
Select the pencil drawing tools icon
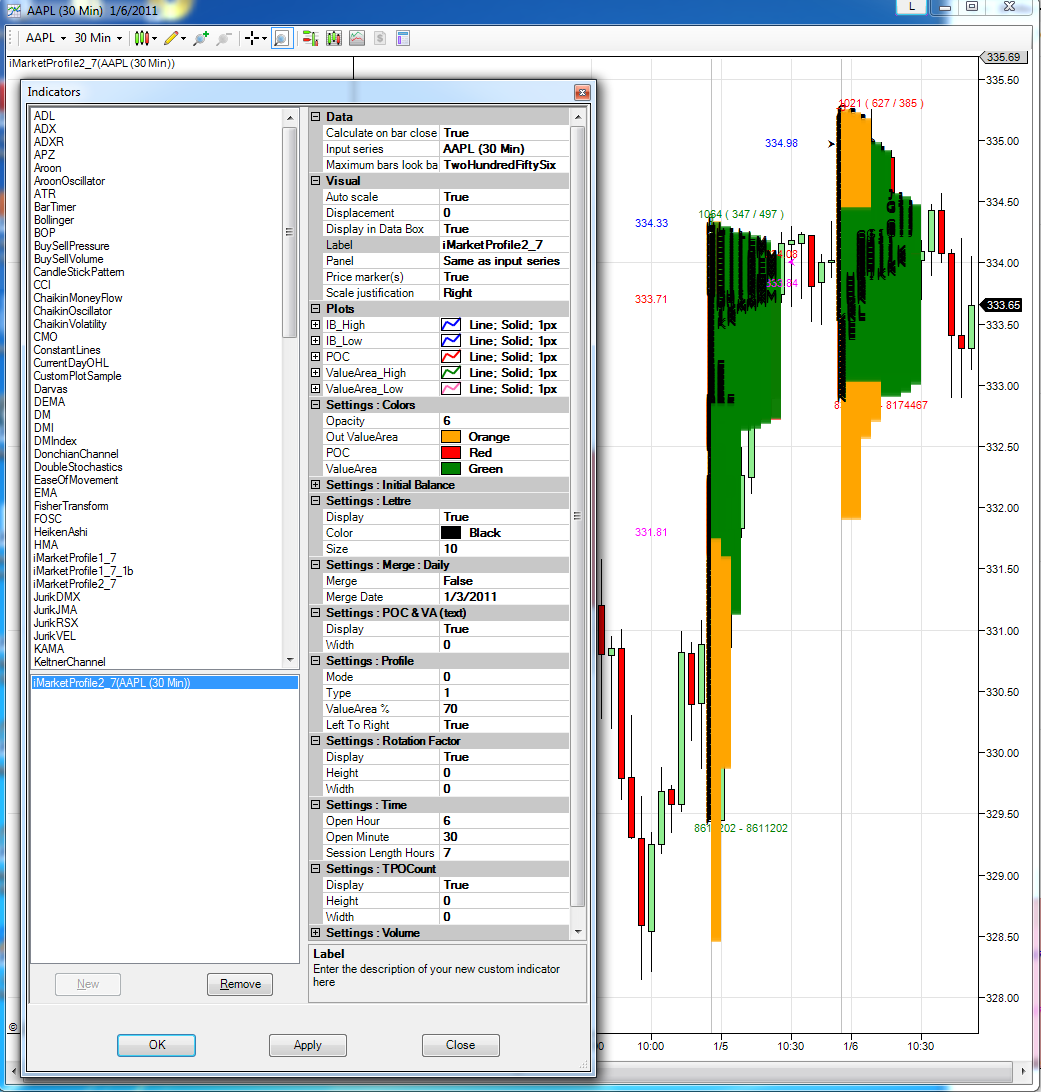171,38
